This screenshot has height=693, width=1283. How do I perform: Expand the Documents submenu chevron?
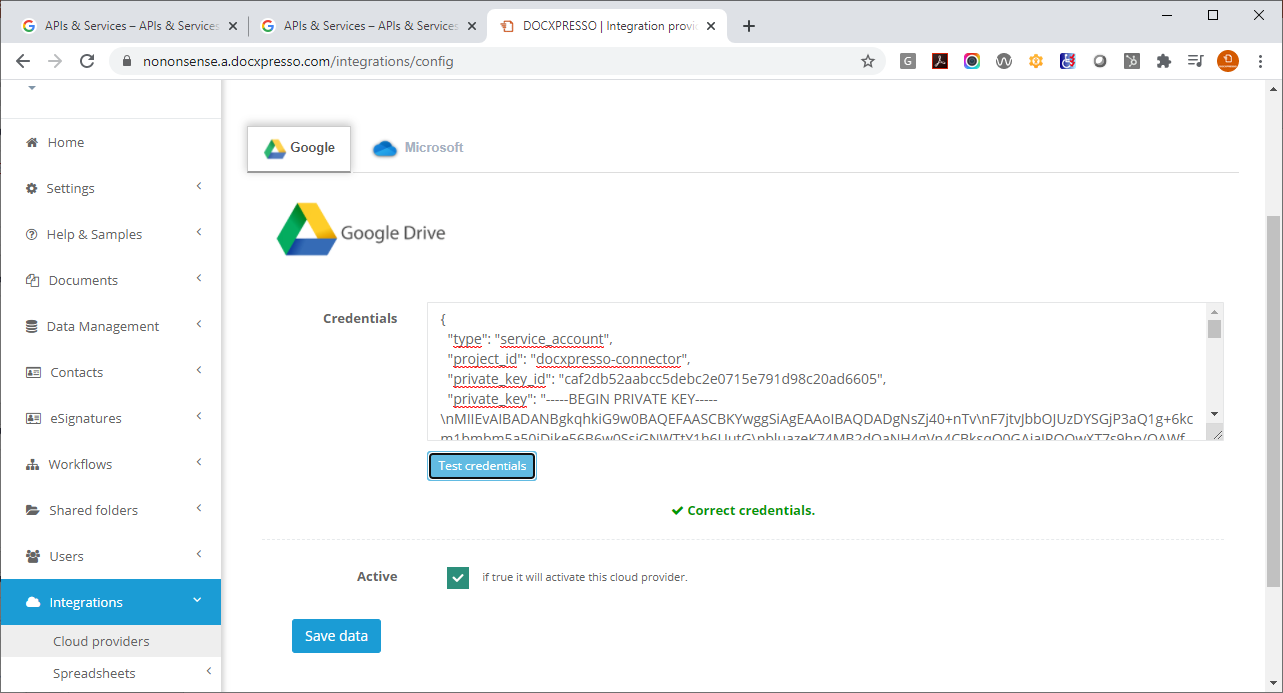click(x=199, y=278)
